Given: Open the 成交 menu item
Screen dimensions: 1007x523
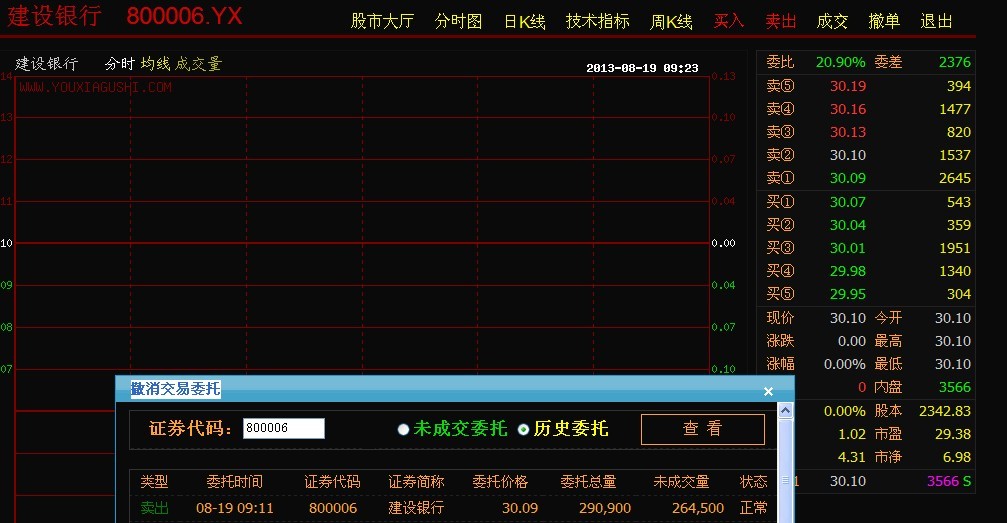Looking at the screenshot, I should (x=832, y=21).
